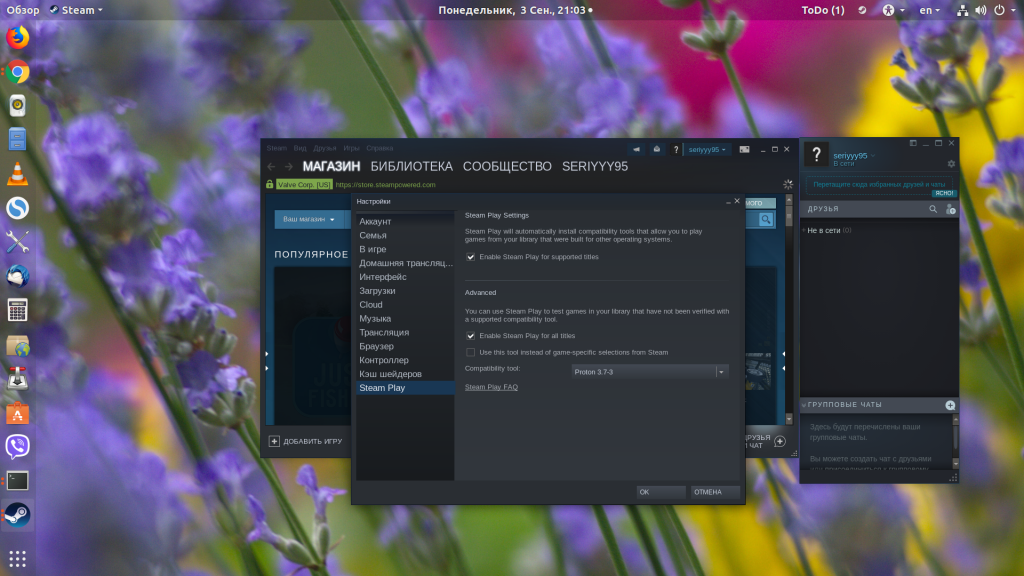
Task: Confirm settings with the OK button
Action: coord(661,492)
